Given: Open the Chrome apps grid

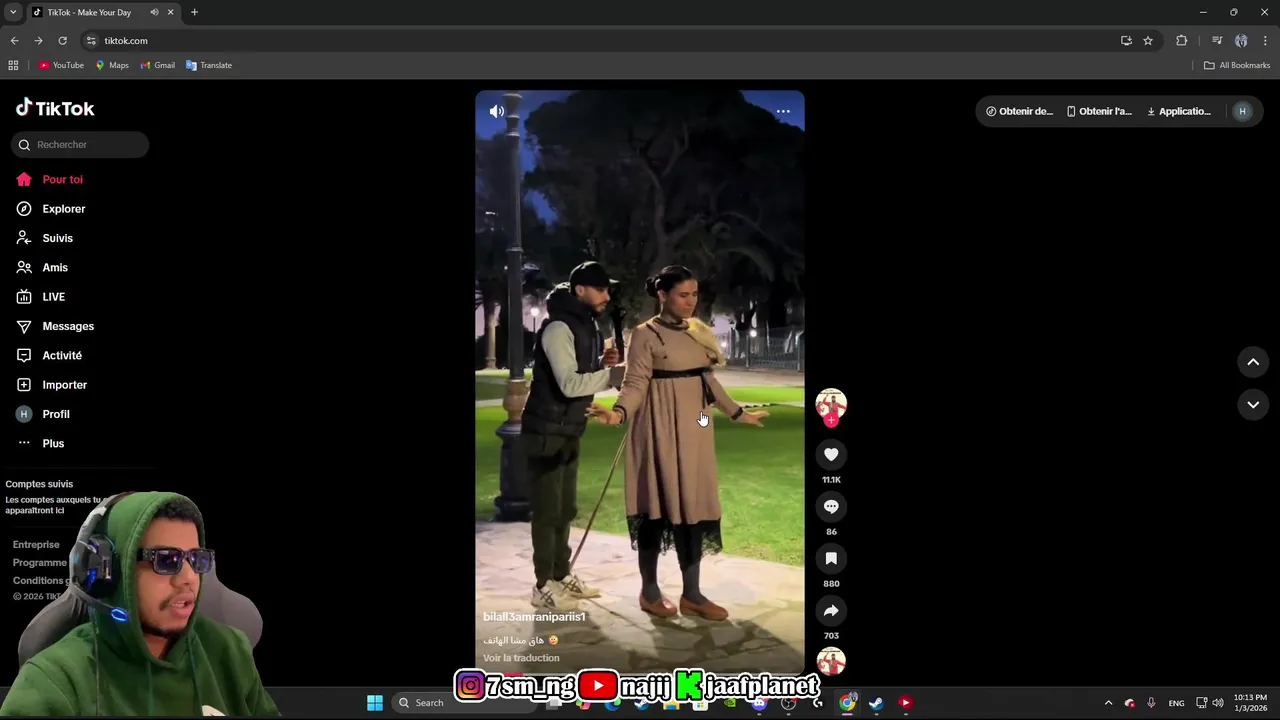Looking at the screenshot, I should tap(13, 65).
